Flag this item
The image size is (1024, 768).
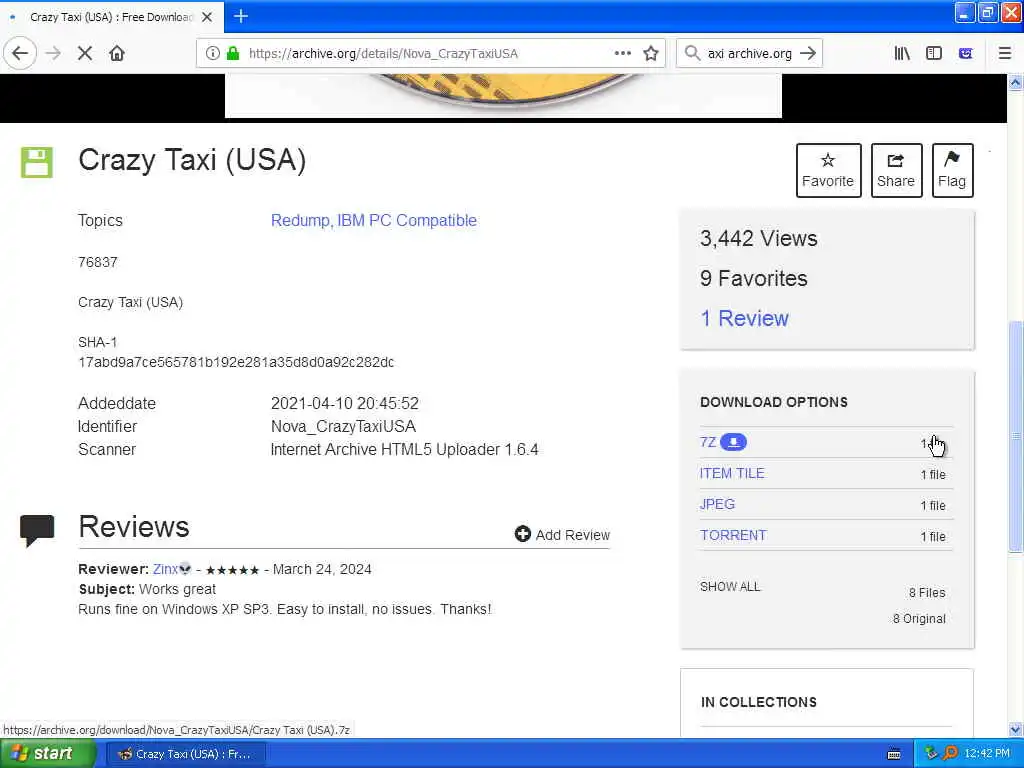coord(952,170)
